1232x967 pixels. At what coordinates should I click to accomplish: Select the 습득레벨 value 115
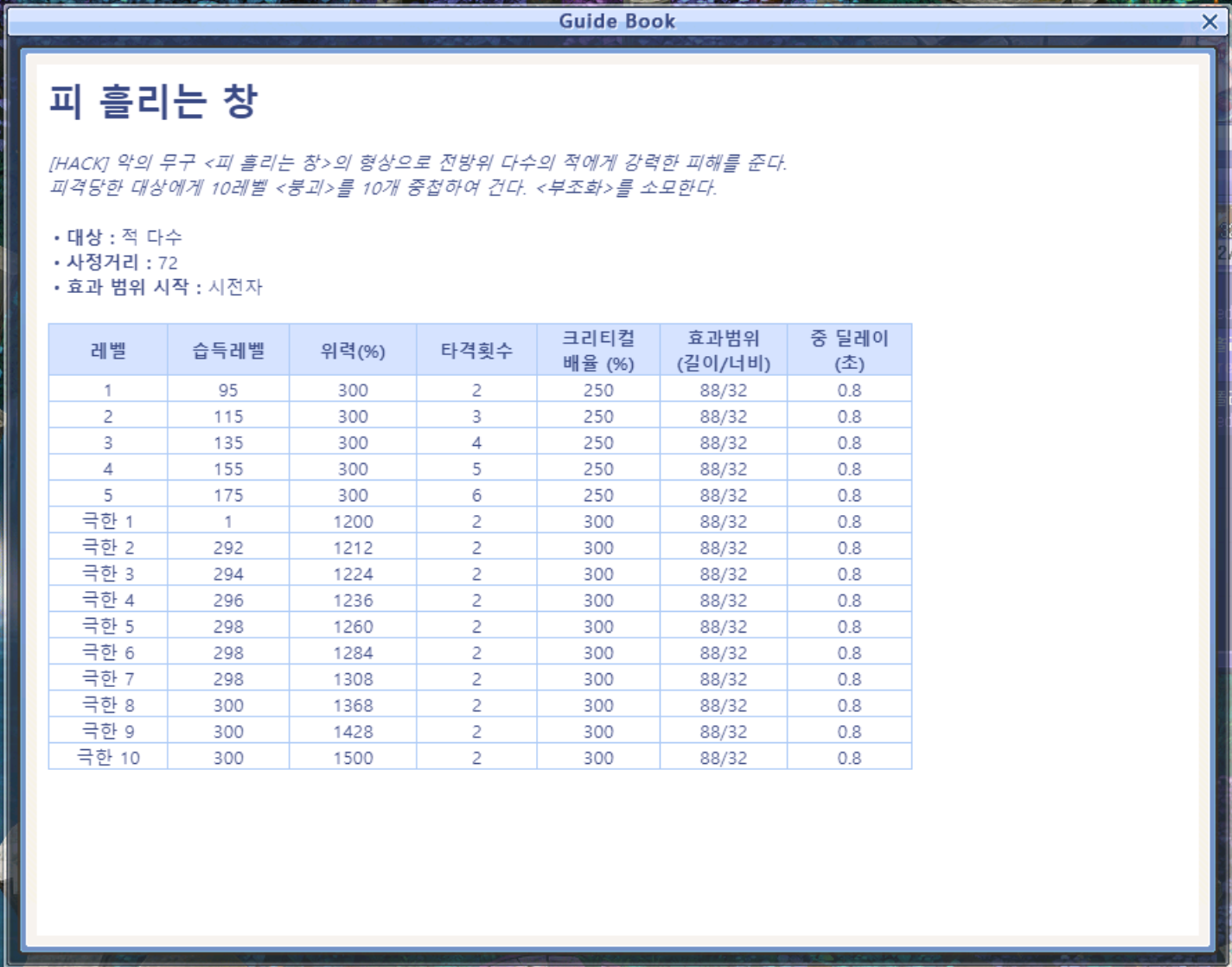228,417
